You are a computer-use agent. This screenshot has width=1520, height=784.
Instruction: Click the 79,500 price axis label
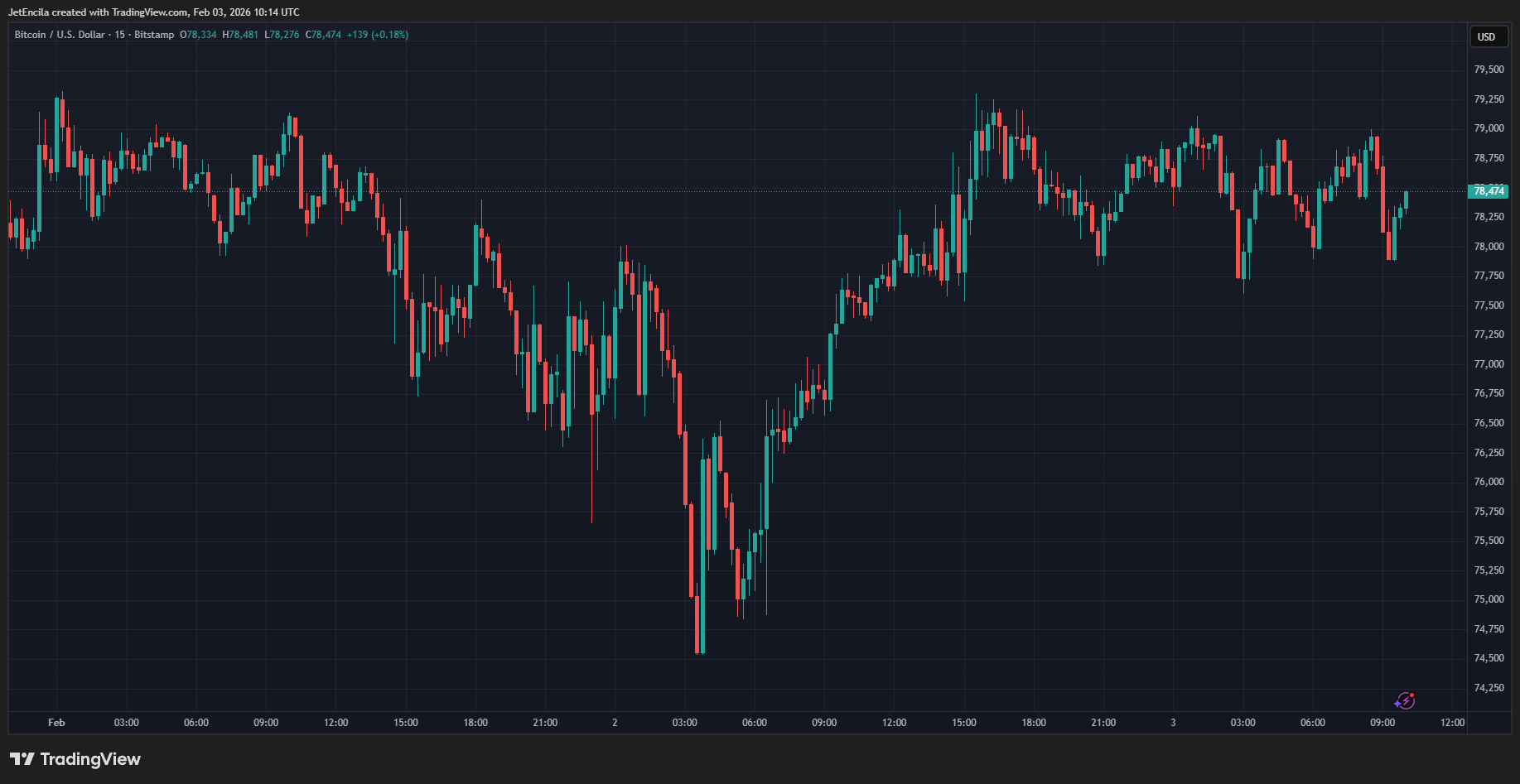[1489, 70]
